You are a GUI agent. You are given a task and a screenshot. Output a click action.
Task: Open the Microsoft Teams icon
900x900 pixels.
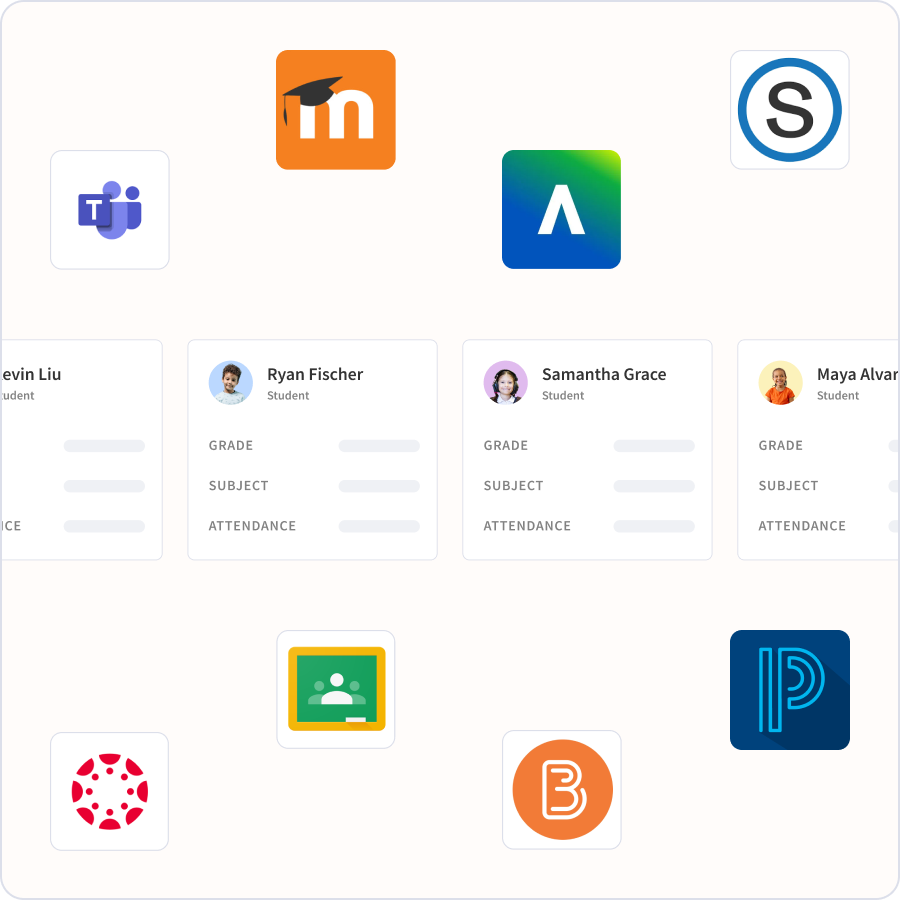click(110, 210)
